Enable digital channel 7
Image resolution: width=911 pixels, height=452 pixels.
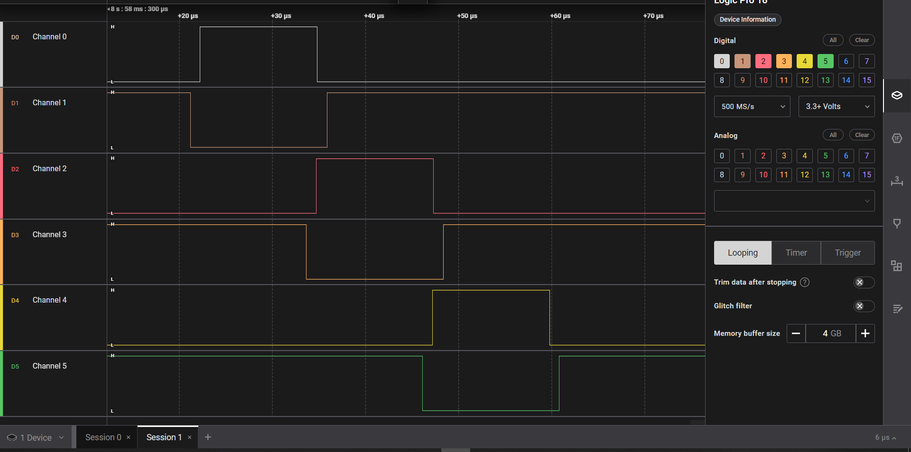coord(867,62)
